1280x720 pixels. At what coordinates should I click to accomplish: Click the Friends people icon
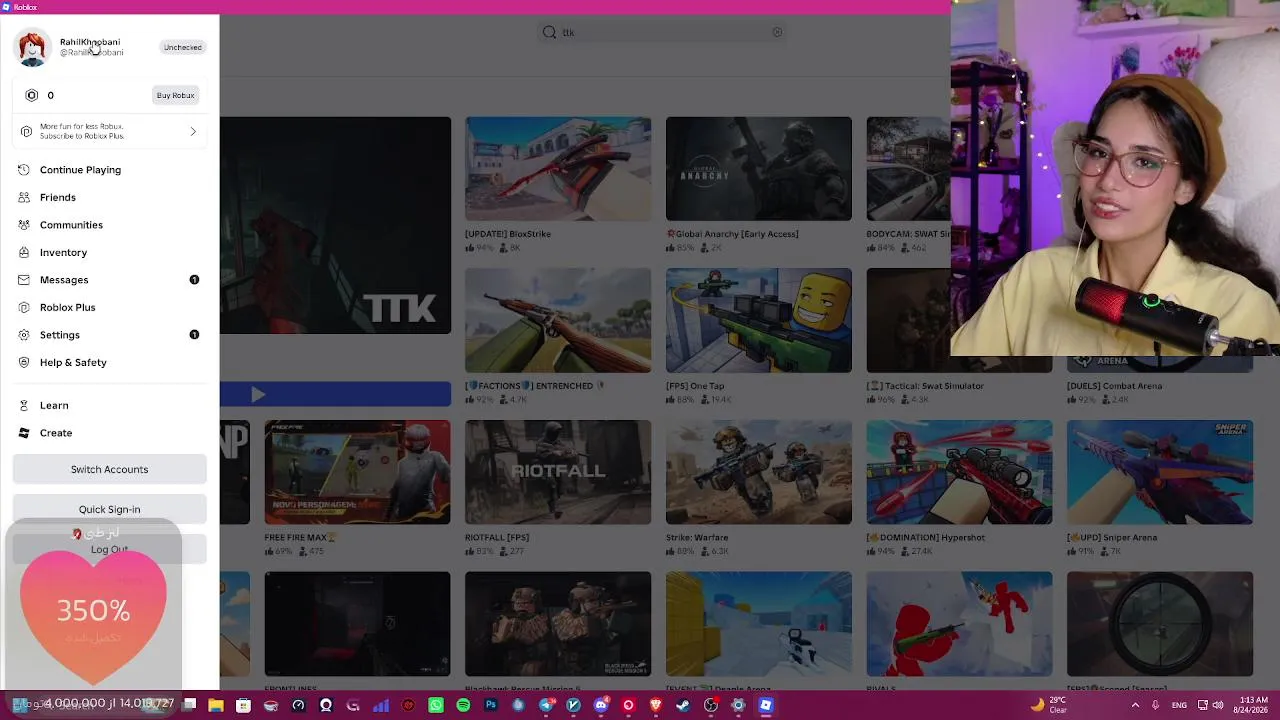24,197
